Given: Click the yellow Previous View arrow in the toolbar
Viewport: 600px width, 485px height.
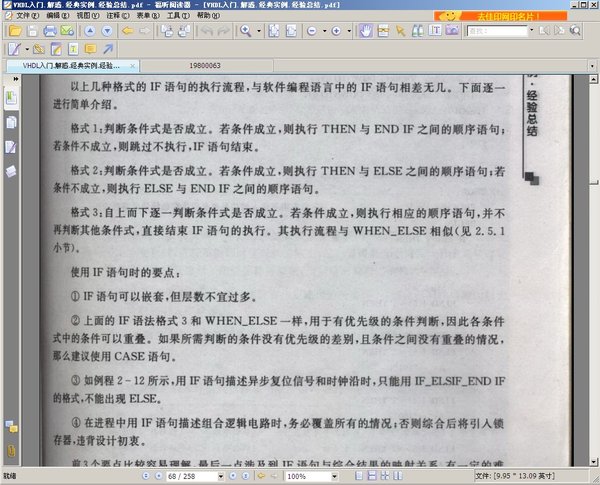Looking at the screenshot, I should click(127, 31).
